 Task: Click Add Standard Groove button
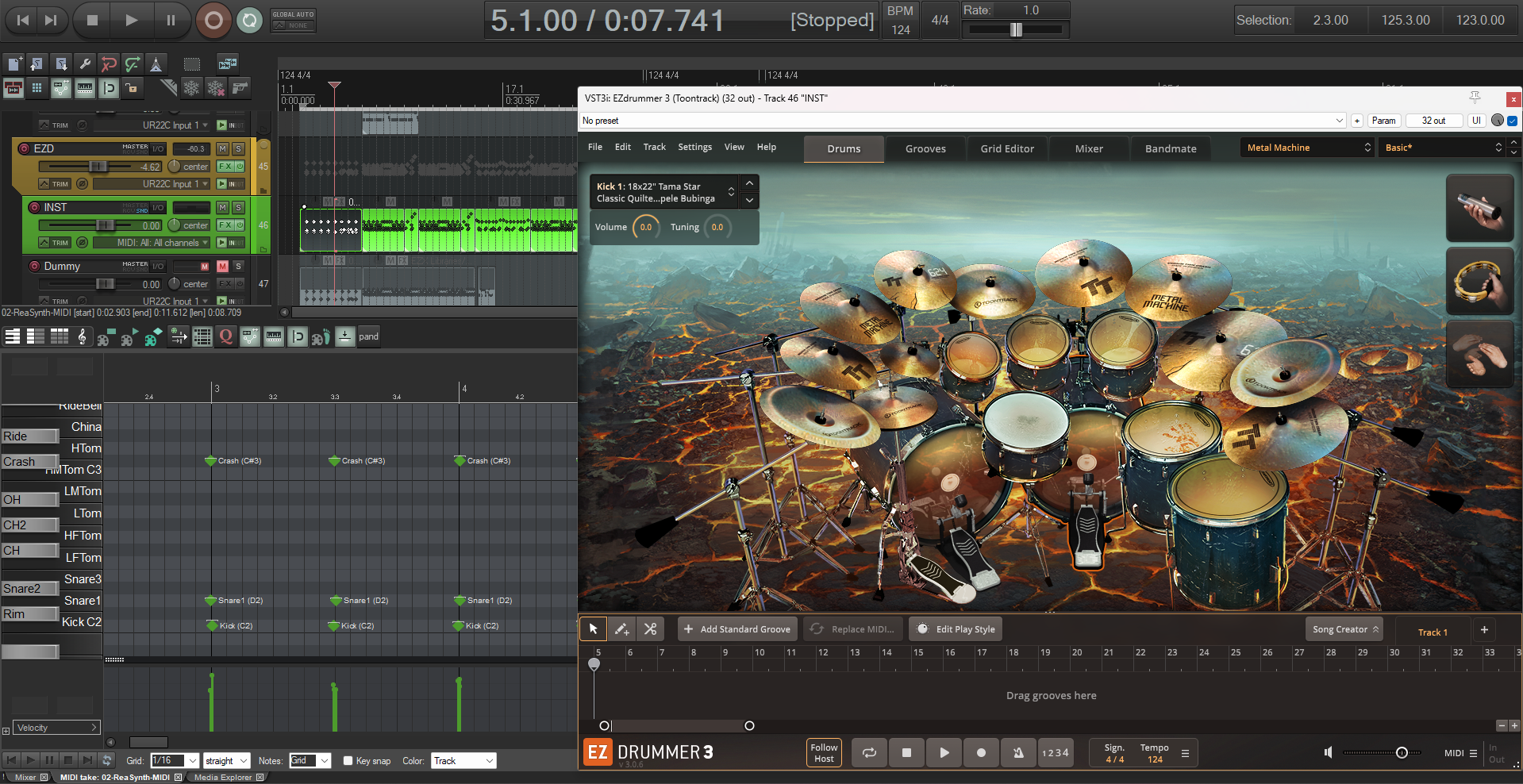737,629
